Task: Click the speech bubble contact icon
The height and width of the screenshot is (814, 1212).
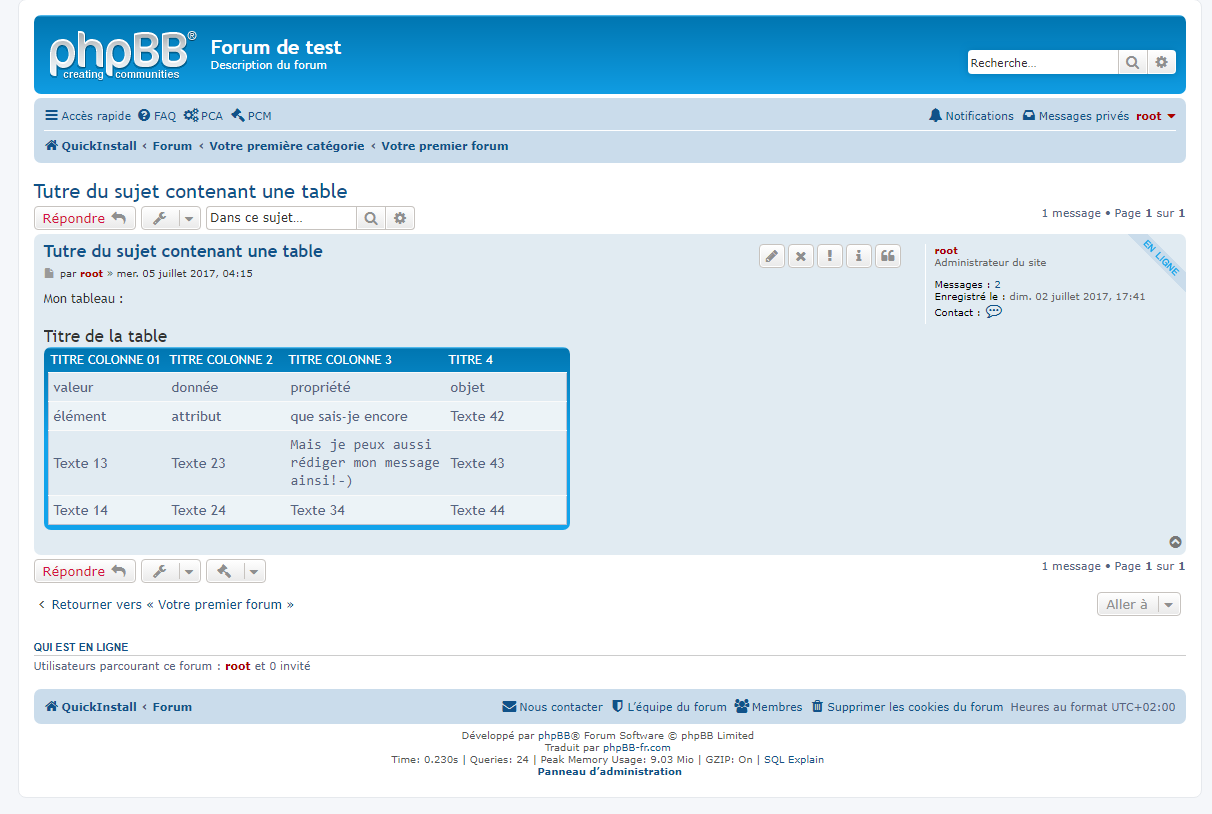Action: point(993,312)
